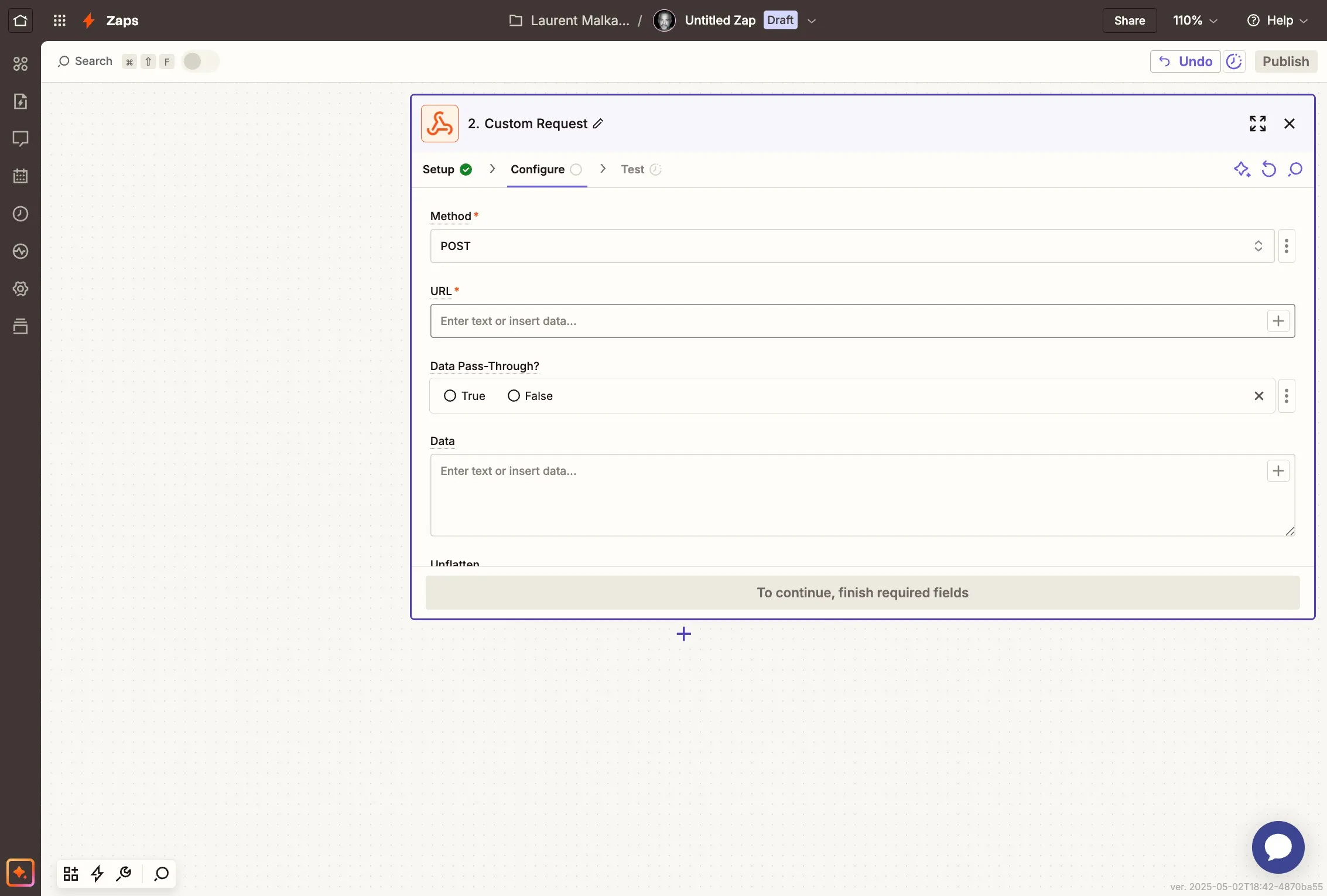Open Data Pass-Through three-dot menu

pyautogui.click(x=1287, y=396)
